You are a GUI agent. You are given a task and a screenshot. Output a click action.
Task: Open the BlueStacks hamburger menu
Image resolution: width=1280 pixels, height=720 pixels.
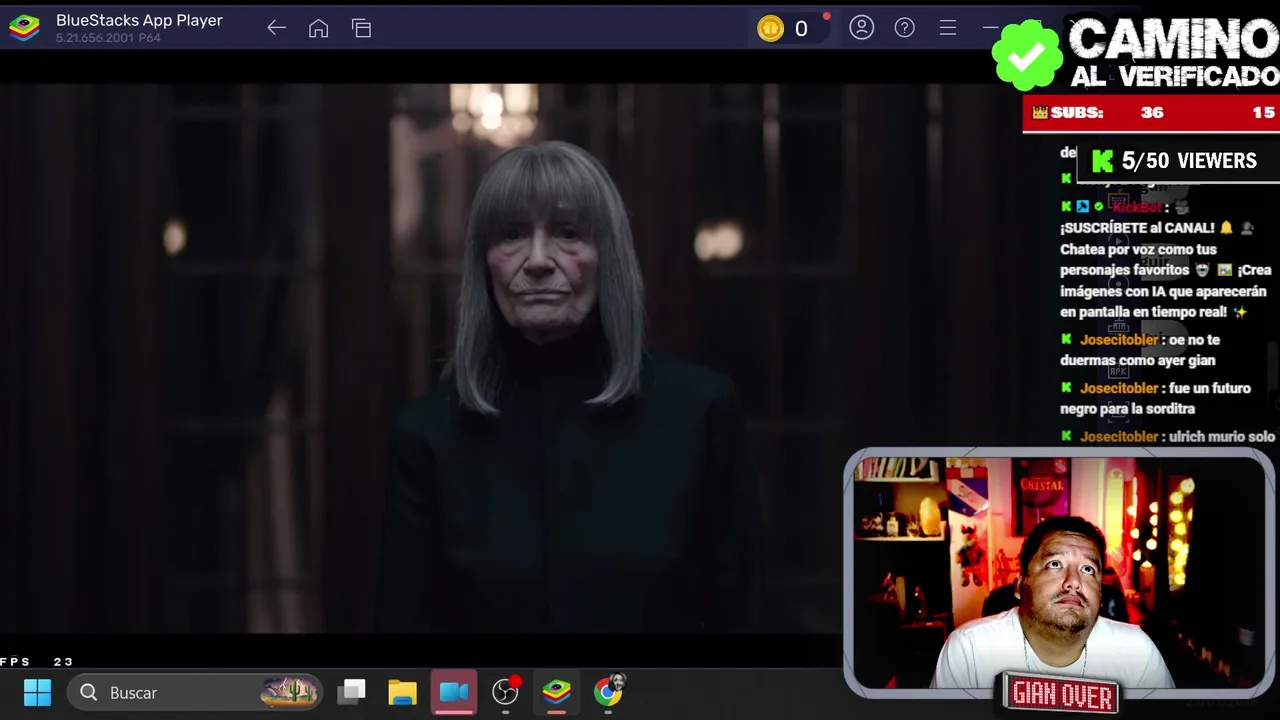(948, 28)
